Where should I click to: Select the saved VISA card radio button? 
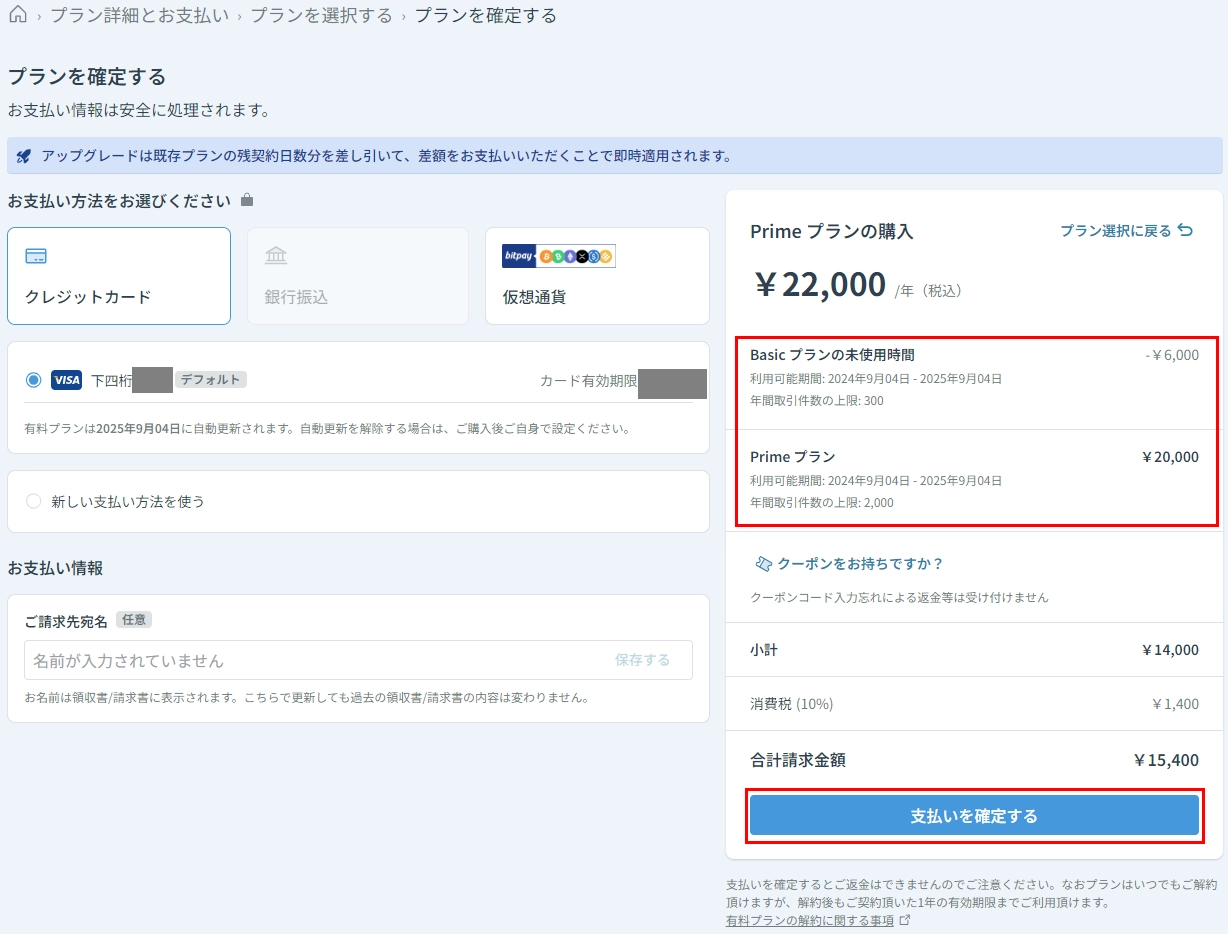[34, 380]
